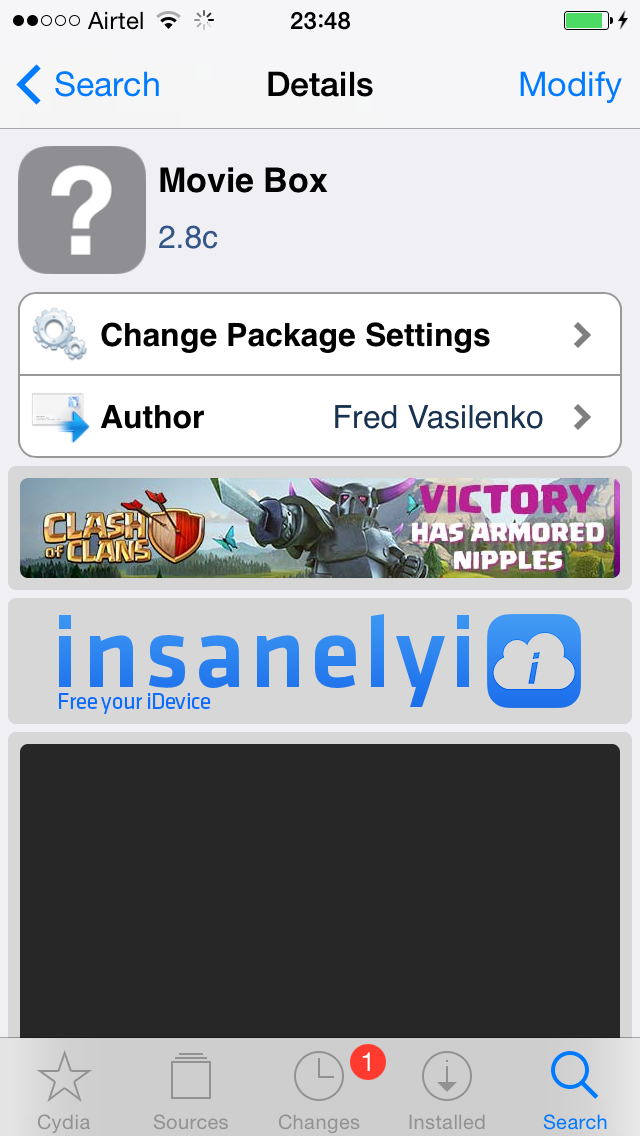Tap the insanelyi Free your iDevice banner
This screenshot has width=640, height=1136.
320,661
